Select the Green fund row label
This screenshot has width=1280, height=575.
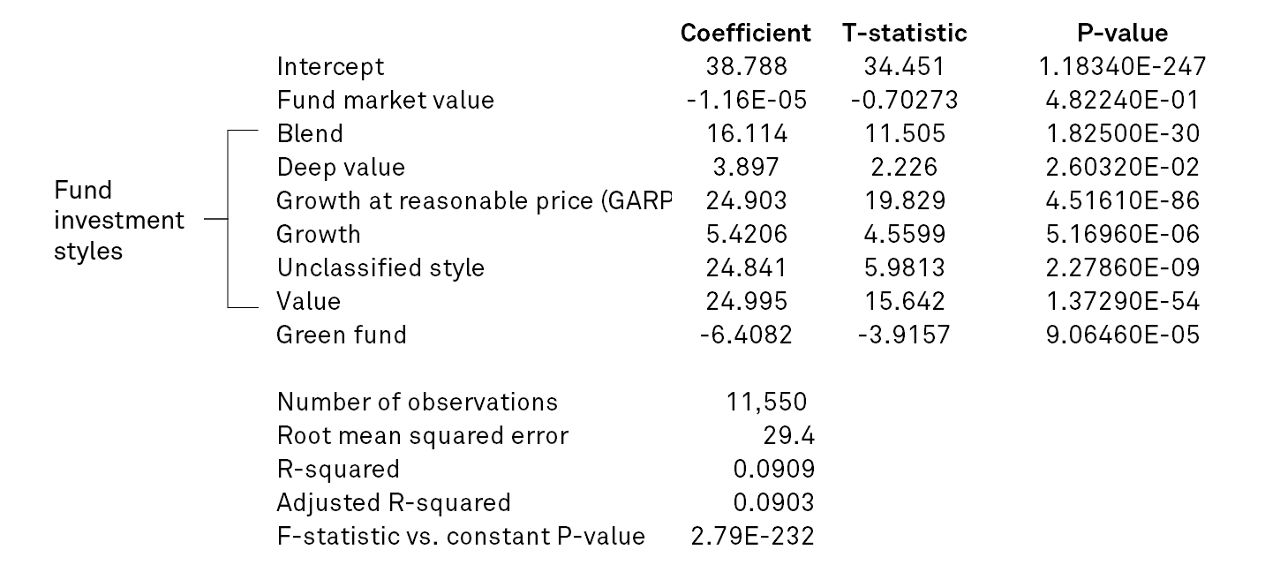(x=341, y=335)
